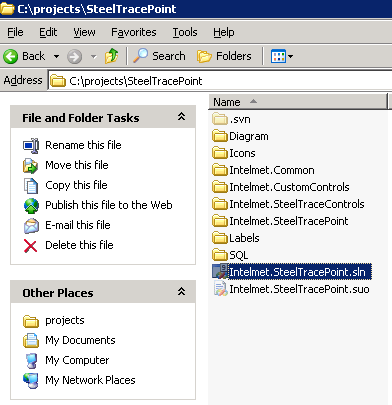The height and width of the screenshot is (405, 392).
Task: Go up one folder level icon
Action: (111, 56)
